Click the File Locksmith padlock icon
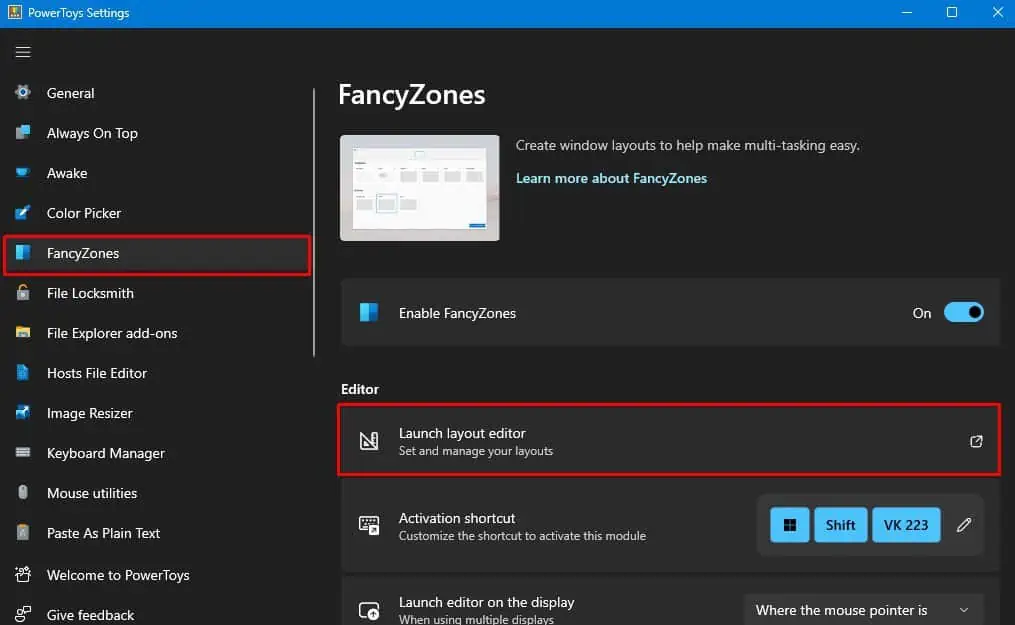Image resolution: width=1015 pixels, height=625 pixels. (x=23, y=293)
